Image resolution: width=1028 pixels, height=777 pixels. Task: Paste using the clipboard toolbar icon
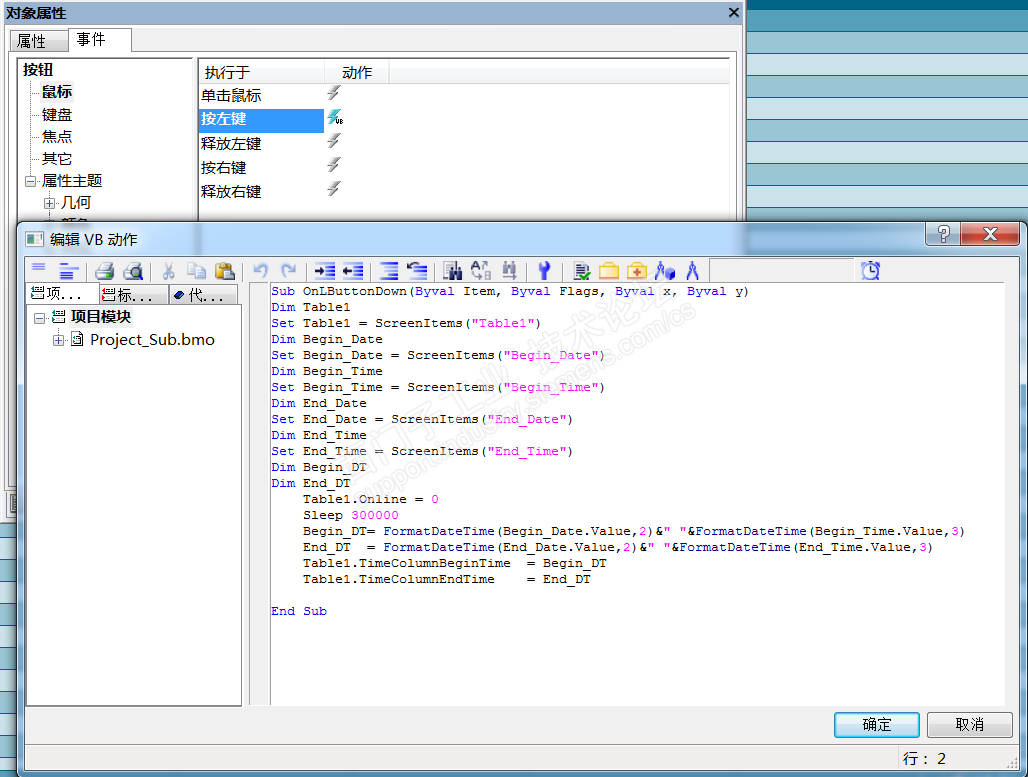[224, 270]
